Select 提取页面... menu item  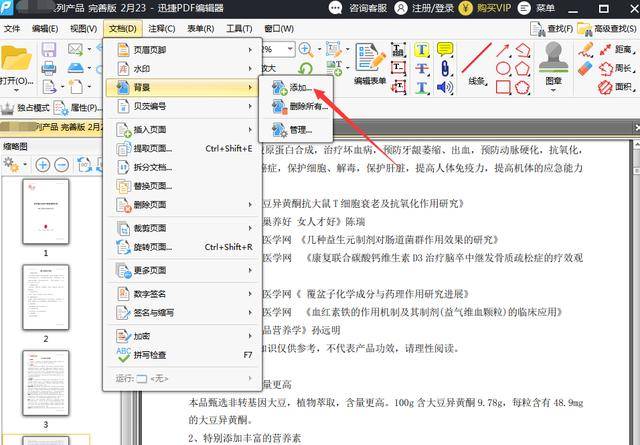183,149
